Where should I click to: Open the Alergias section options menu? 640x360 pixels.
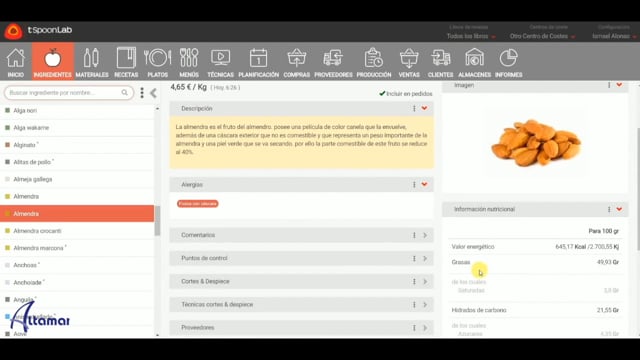(x=414, y=184)
